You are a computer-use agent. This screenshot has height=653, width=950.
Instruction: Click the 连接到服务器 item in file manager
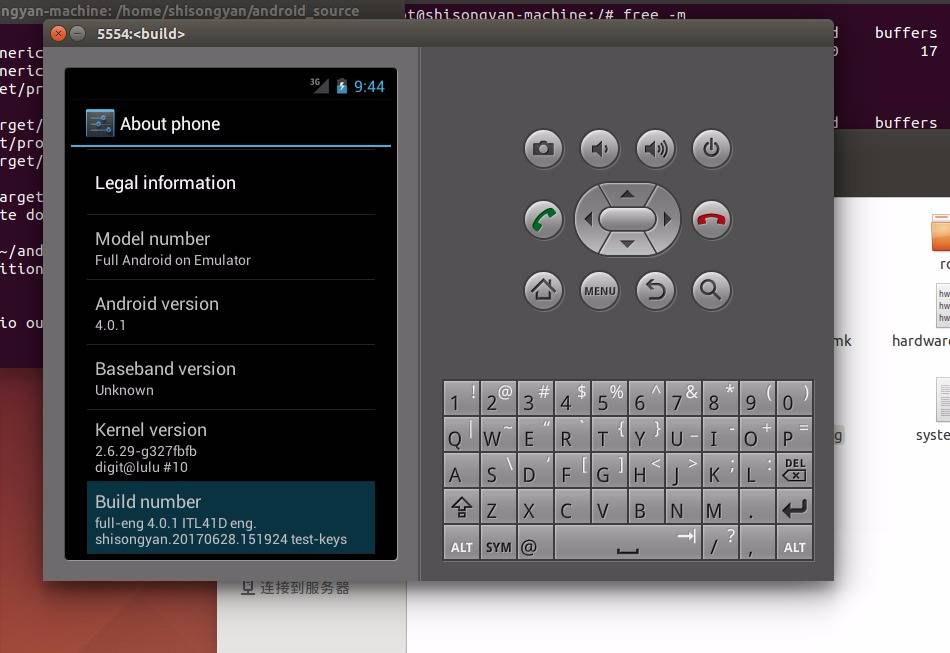click(x=295, y=588)
